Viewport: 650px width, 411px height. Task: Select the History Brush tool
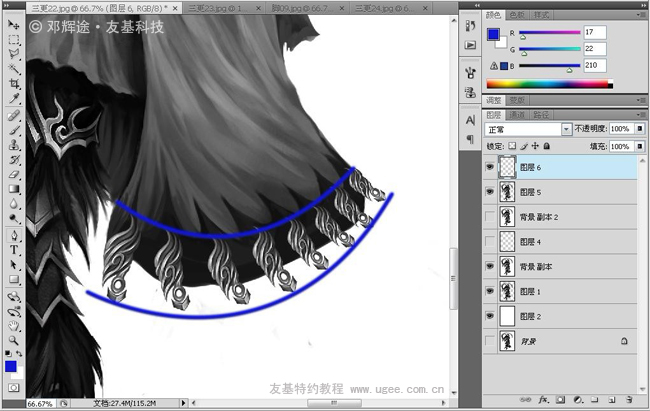click(13, 160)
